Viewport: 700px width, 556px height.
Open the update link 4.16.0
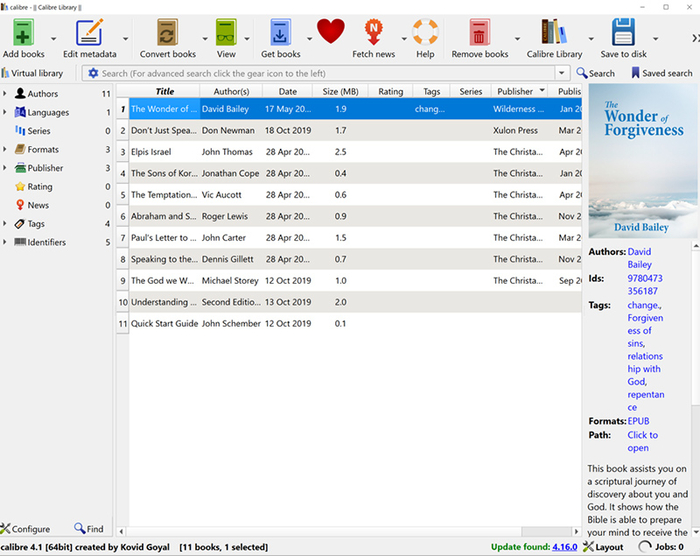coord(565,547)
